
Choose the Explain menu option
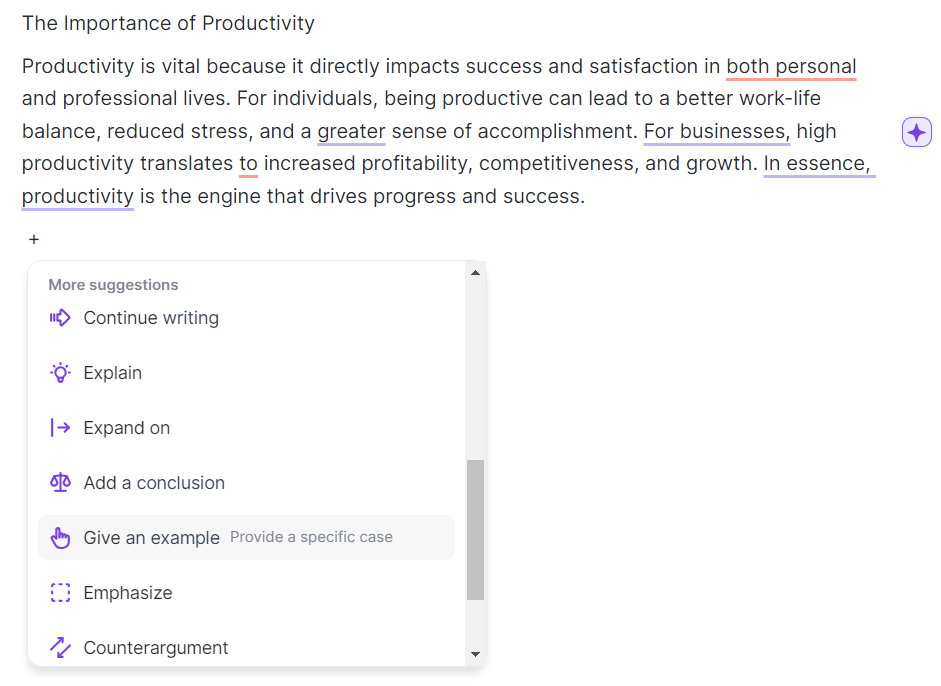113,373
